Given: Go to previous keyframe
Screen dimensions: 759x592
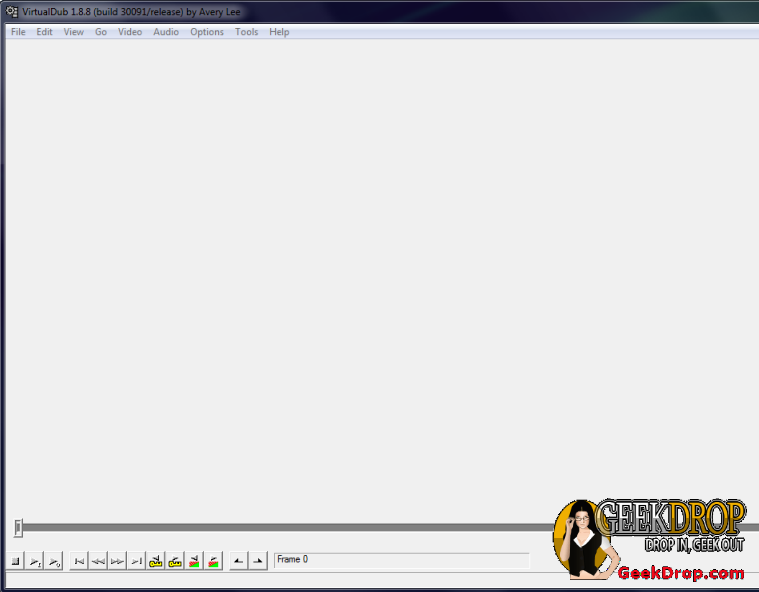Looking at the screenshot, I should (156, 562).
